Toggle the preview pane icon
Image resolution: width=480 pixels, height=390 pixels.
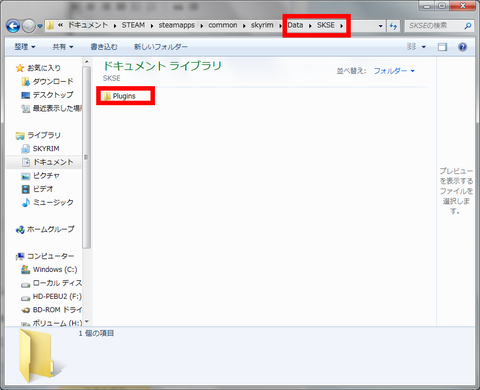[x=442, y=47]
